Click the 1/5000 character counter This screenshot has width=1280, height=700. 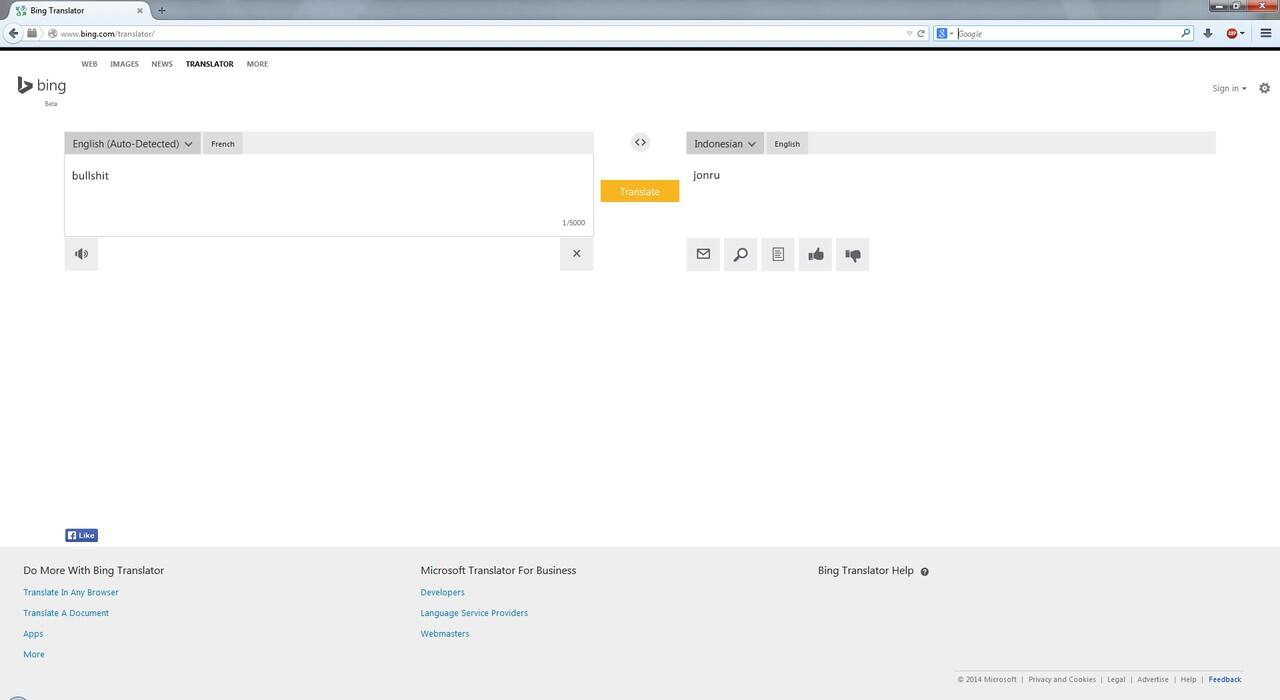(573, 223)
